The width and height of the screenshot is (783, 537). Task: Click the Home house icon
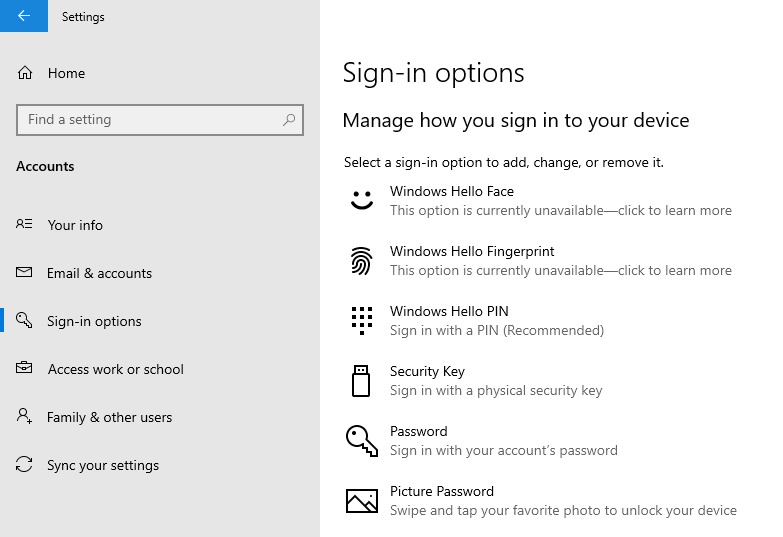(x=25, y=73)
